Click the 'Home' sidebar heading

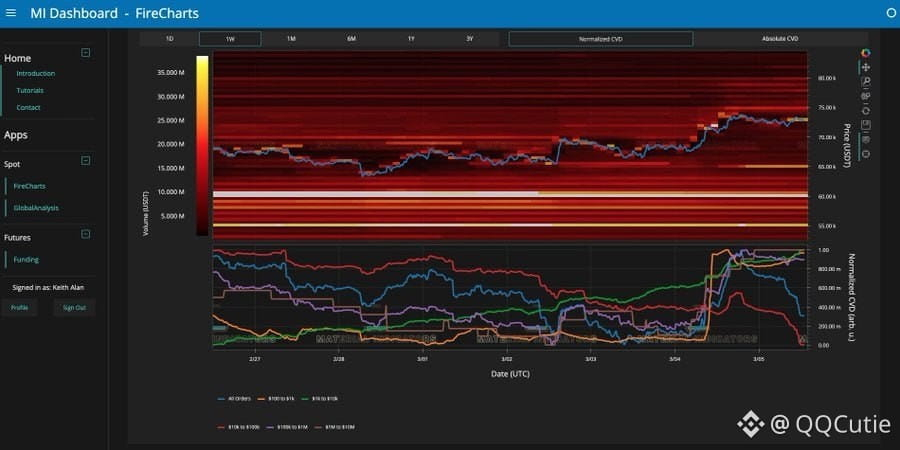click(17, 58)
